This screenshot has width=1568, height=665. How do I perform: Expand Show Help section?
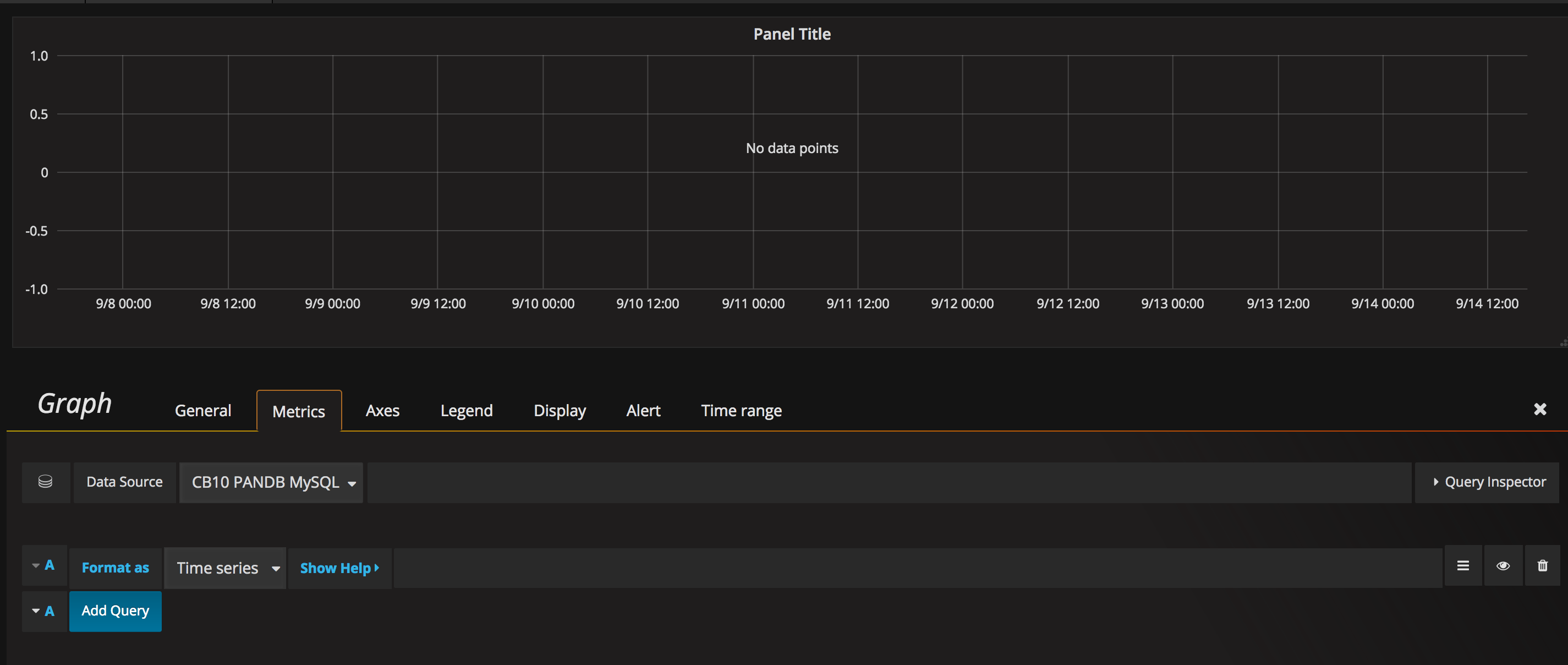tap(339, 568)
